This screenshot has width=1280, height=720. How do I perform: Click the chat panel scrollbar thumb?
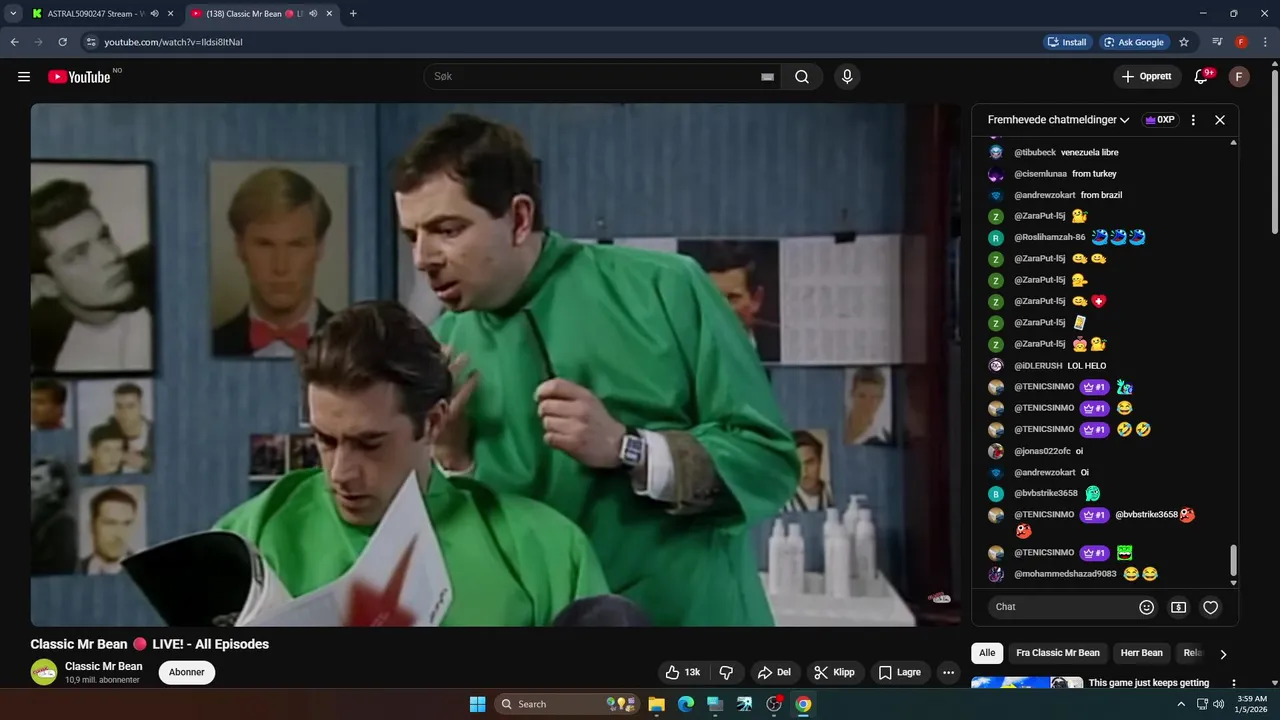(x=1233, y=561)
